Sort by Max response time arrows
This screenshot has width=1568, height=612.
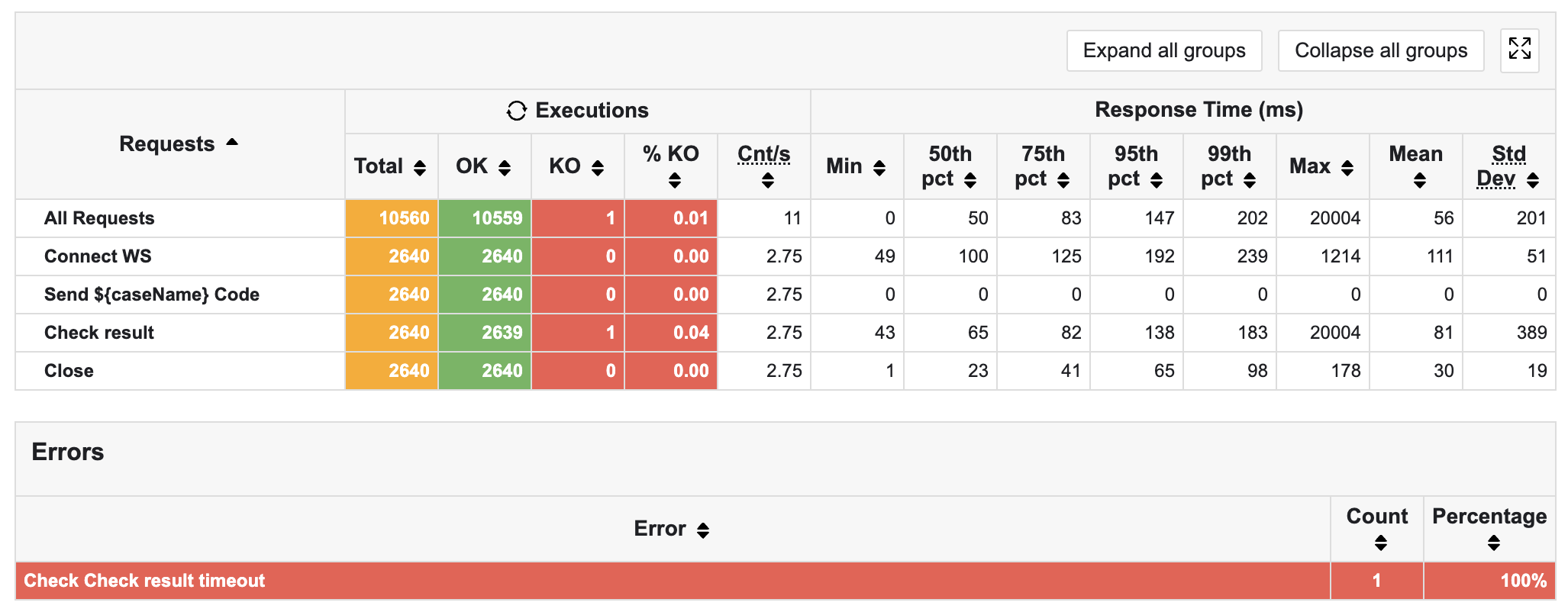coord(1347,168)
